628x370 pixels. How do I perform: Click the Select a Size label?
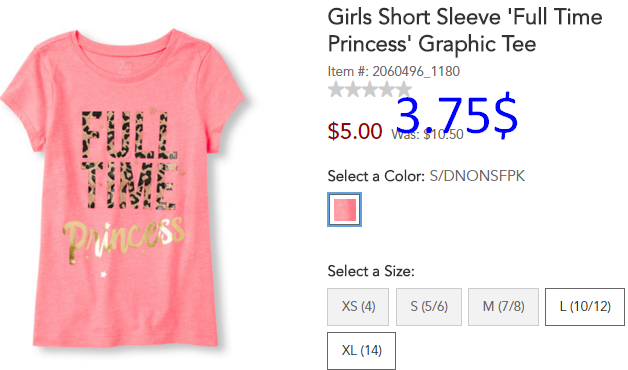tap(371, 271)
